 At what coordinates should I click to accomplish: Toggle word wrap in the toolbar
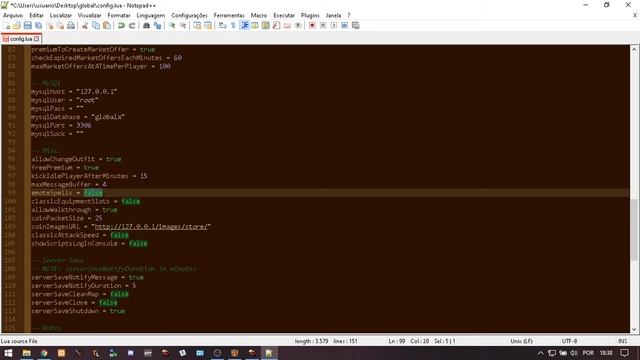[222, 25]
